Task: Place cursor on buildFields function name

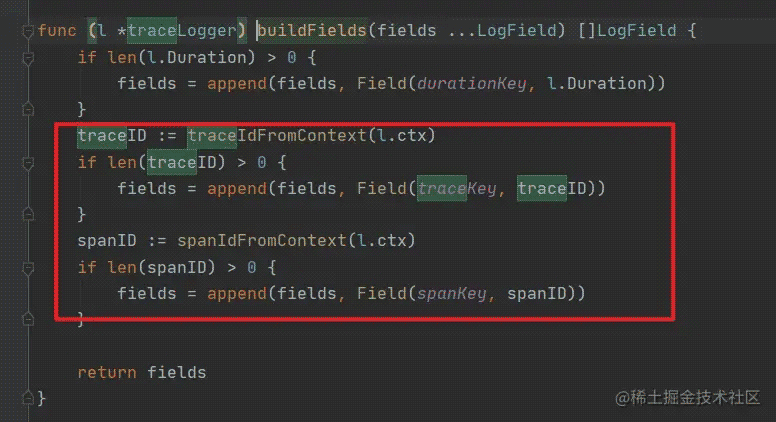Action: (x=311, y=31)
